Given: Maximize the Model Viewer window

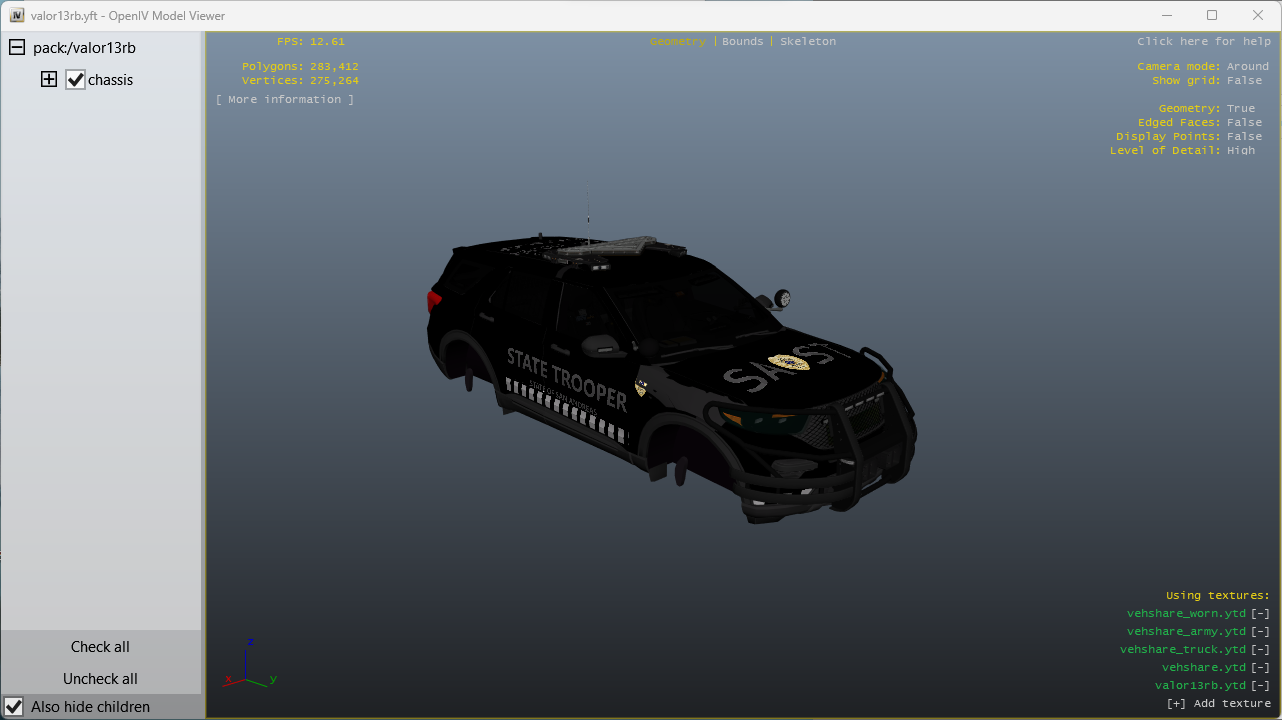Looking at the screenshot, I should (1212, 15).
